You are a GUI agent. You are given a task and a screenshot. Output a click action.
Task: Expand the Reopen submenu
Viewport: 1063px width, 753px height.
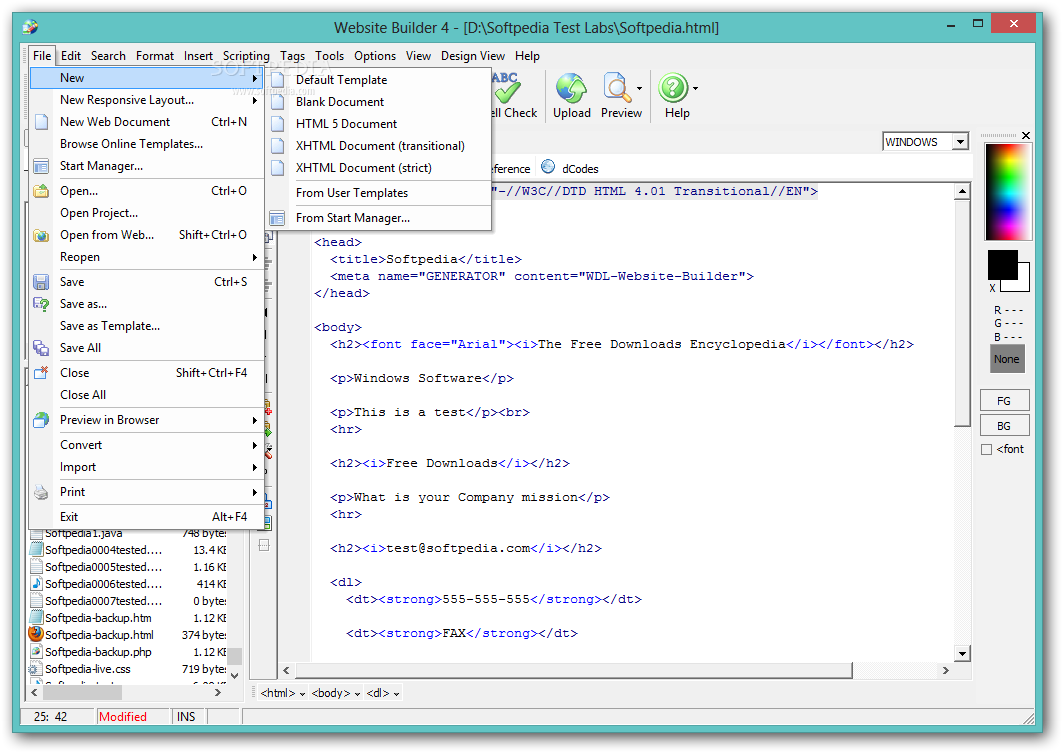146,258
